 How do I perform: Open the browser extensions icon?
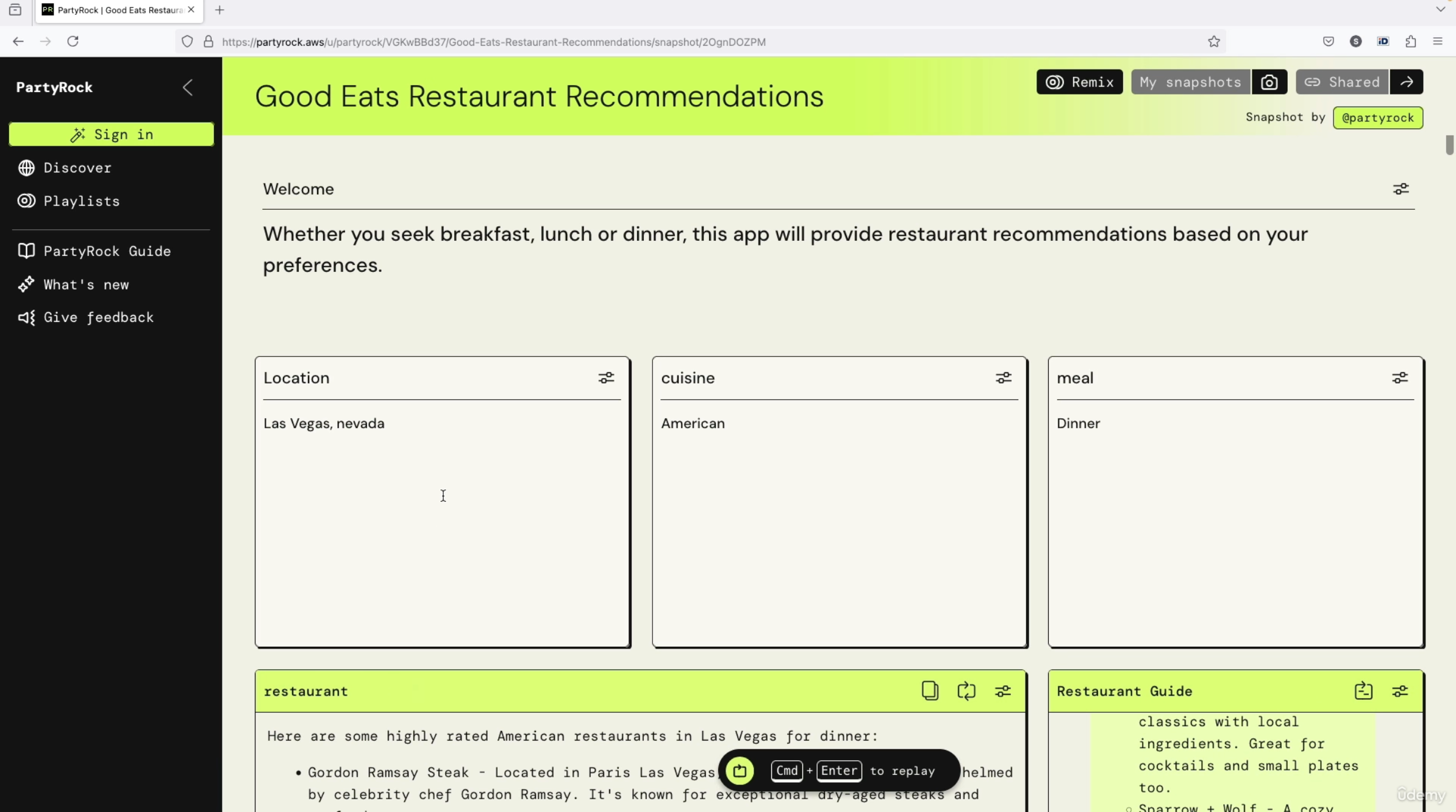coord(1411,41)
